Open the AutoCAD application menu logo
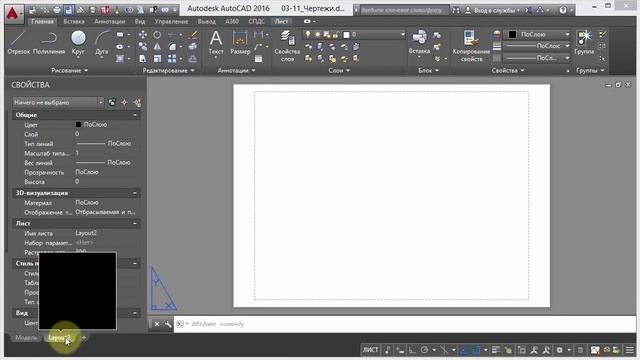 click(13, 14)
